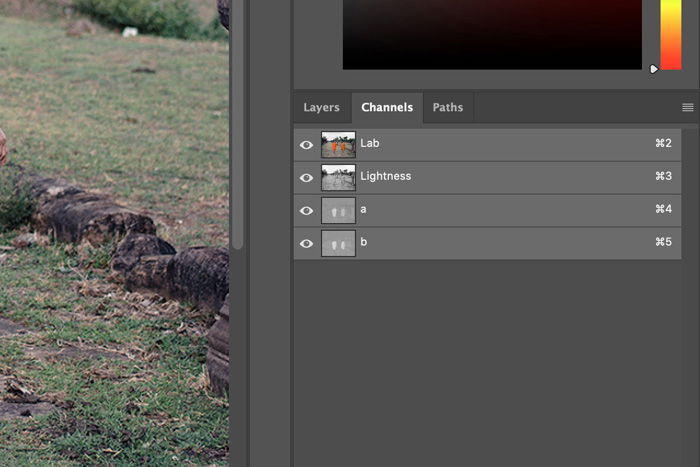This screenshot has width=700, height=467.
Task: Select the b channel row
Action: coord(488,244)
